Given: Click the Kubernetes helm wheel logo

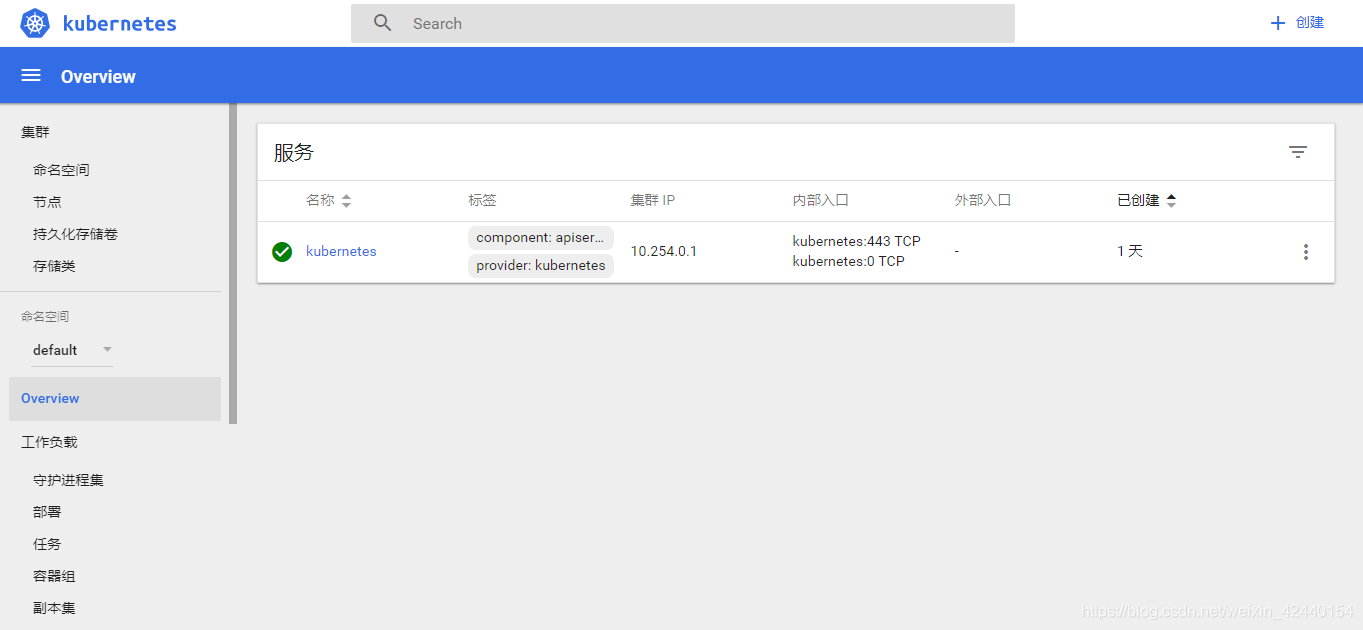Looking at the screenshot, I should (35, 23).
